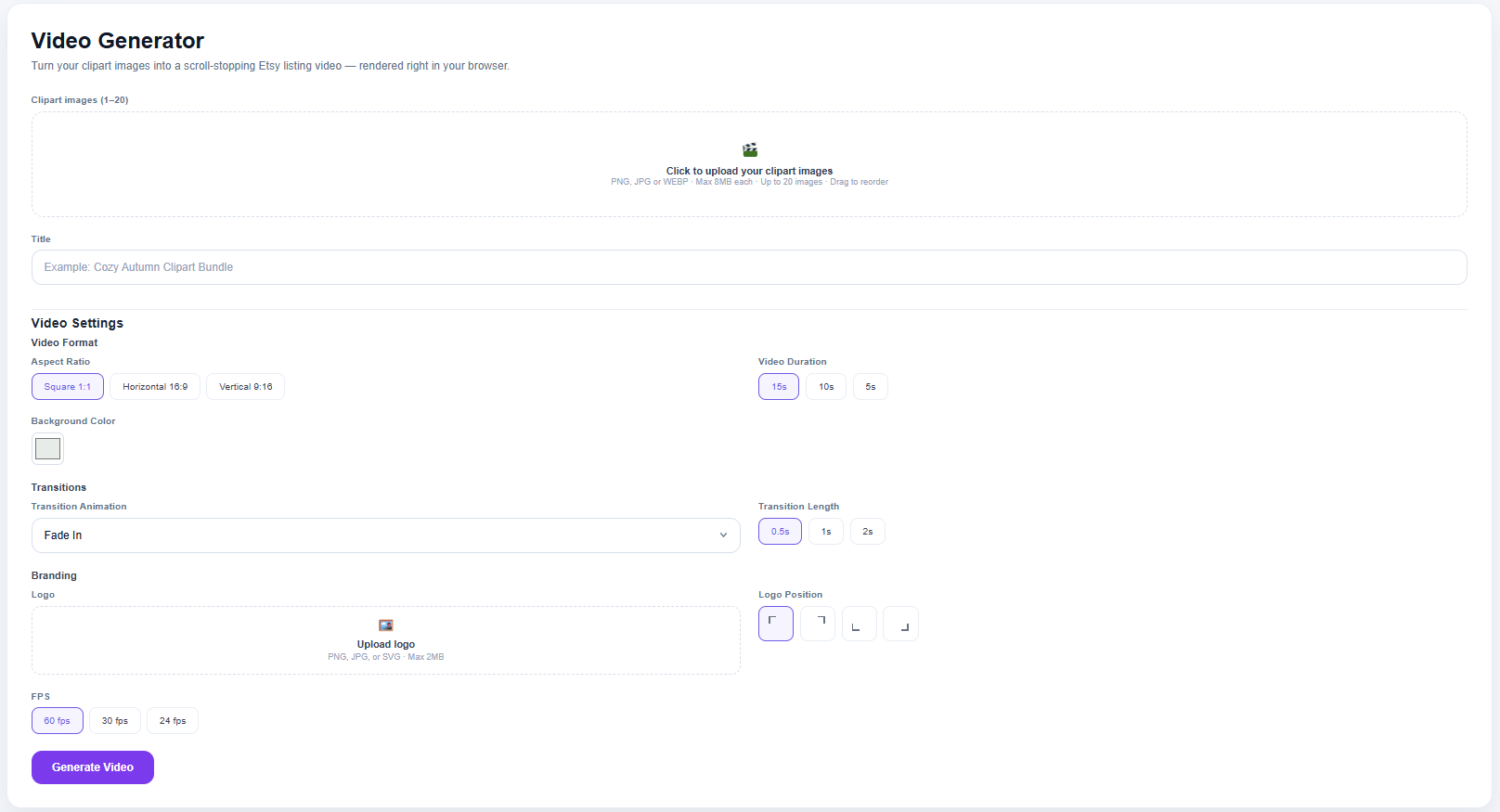
Task: Click the 'Clipart images (1–20)' label
Action: pos(80,100)
